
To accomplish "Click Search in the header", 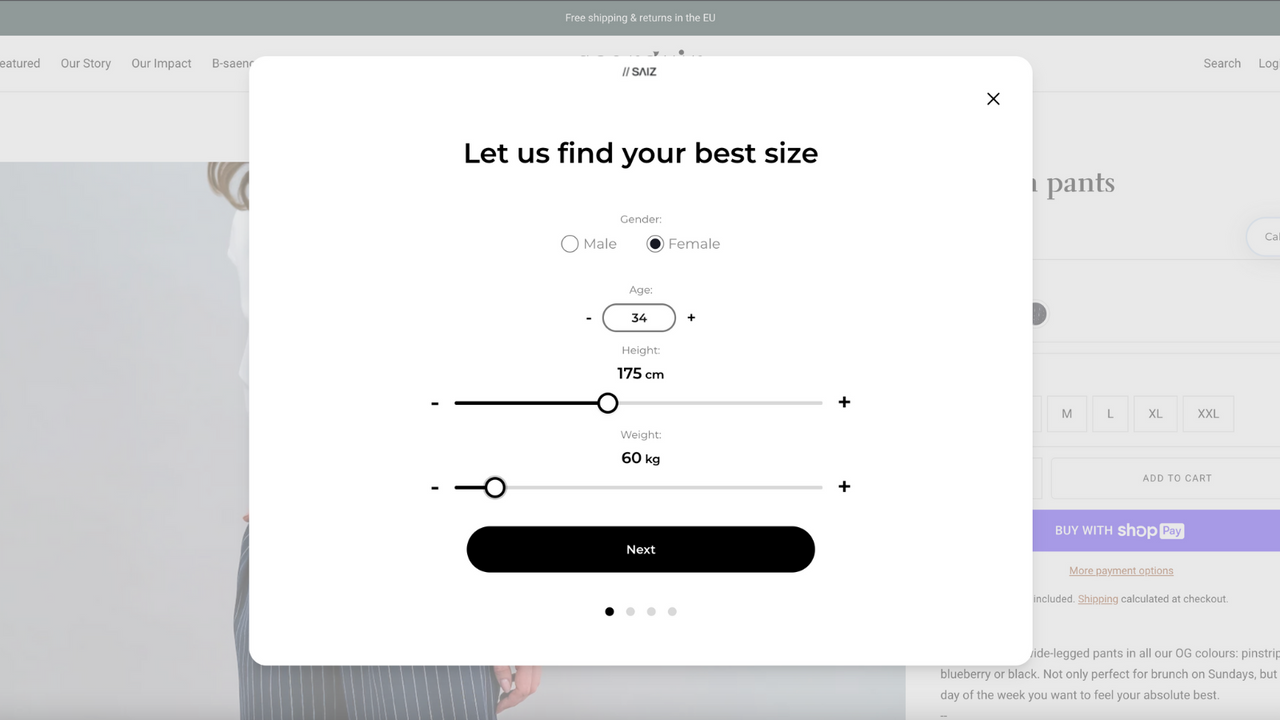I will (1221, 63).
